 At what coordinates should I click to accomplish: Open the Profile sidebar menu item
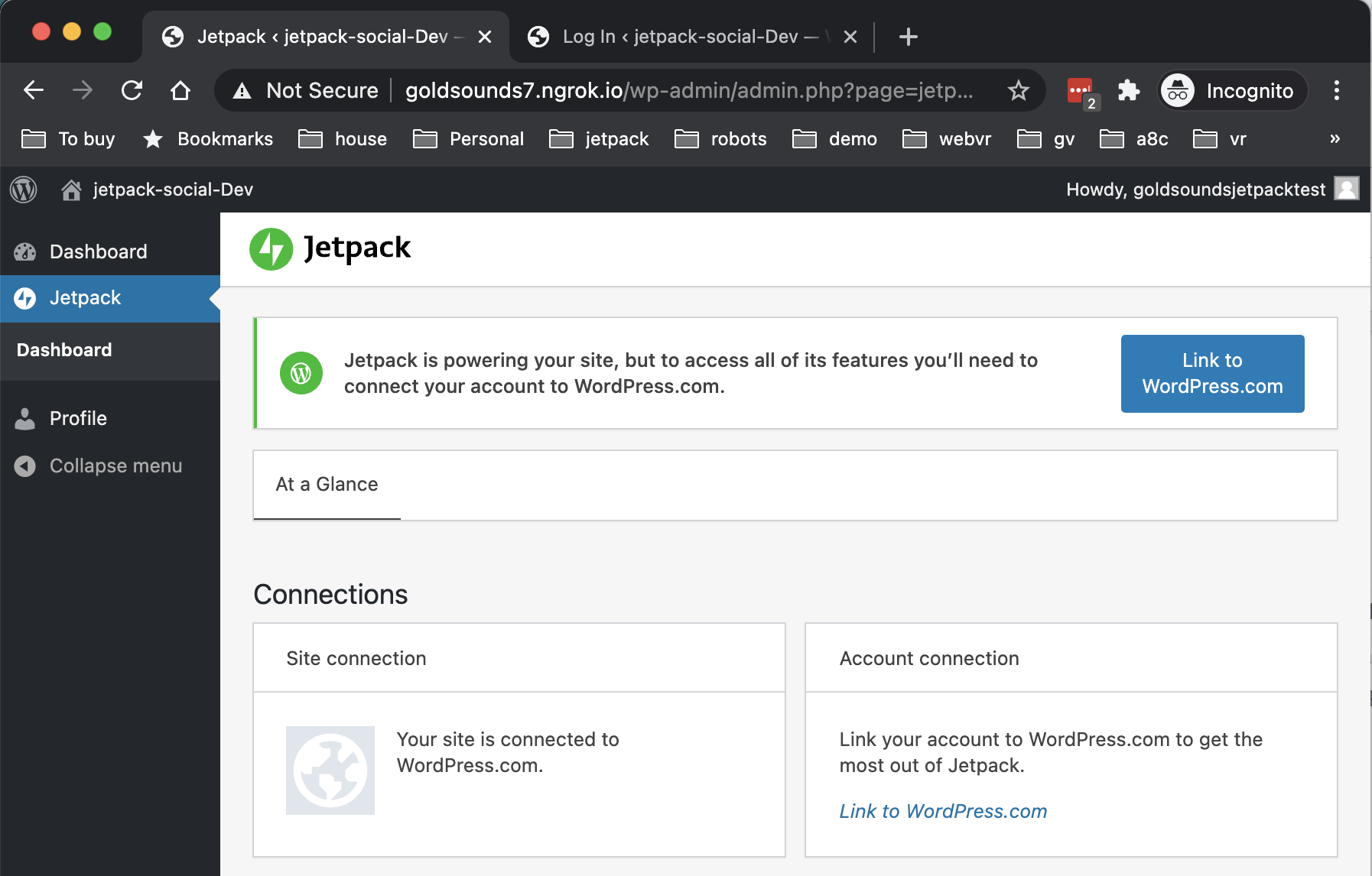(110, 418)
